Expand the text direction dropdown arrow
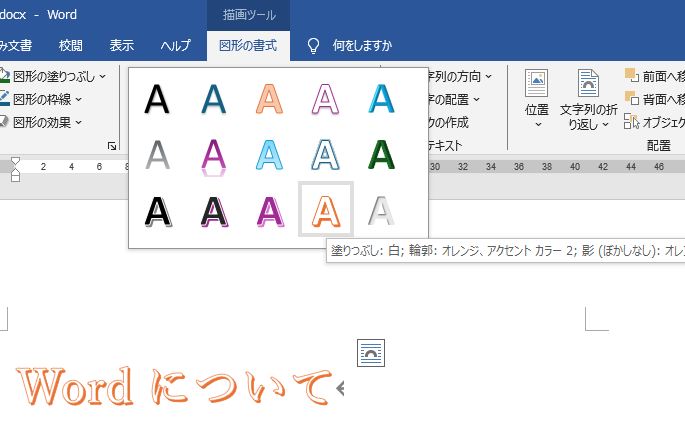Viewport: 685px width, 425px height. (x=488, y=77)
